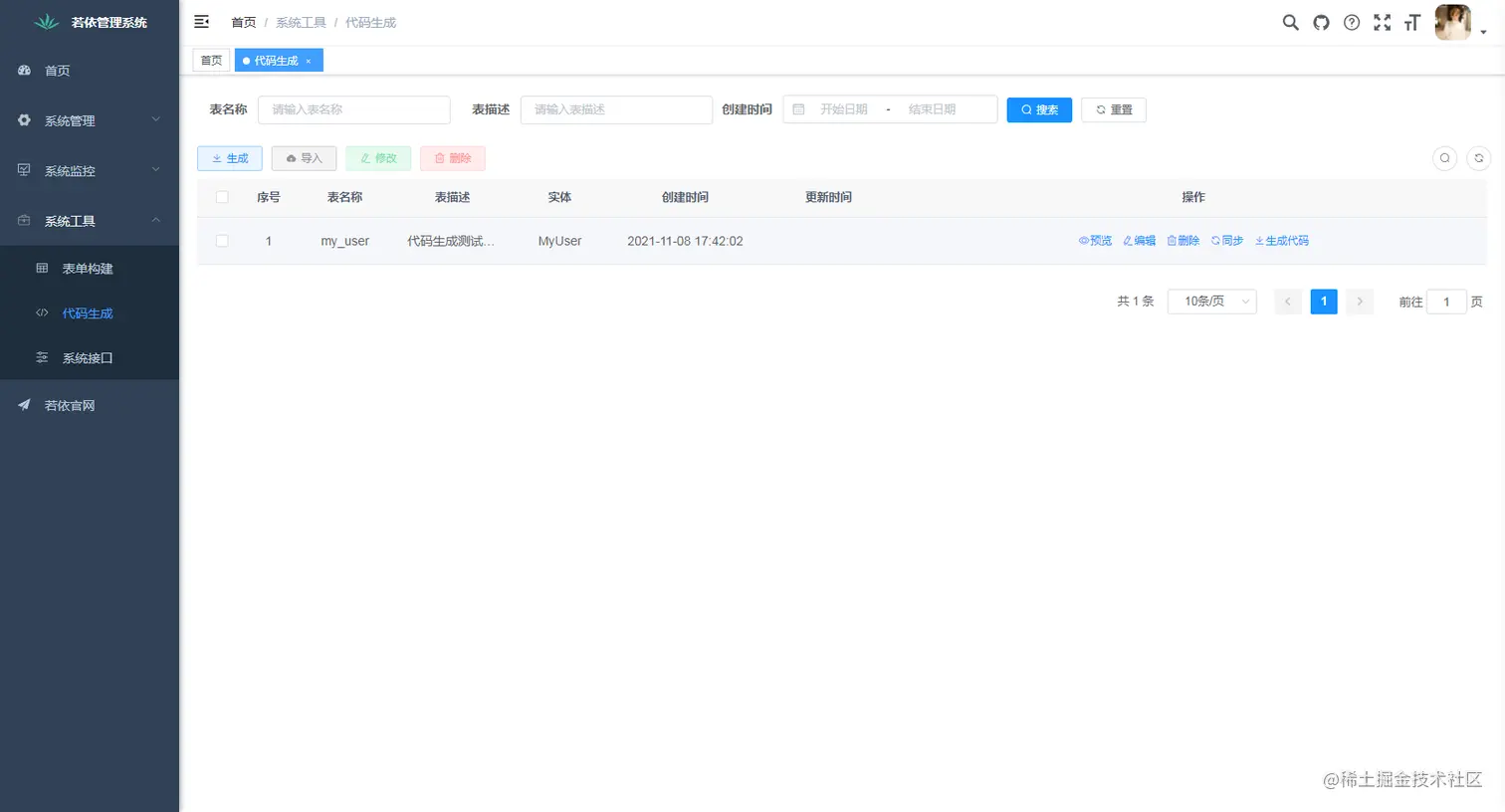
Task: Collapse the sidebar with the hamburger icon
Action: pyautogui.click(x=201, y=22)
